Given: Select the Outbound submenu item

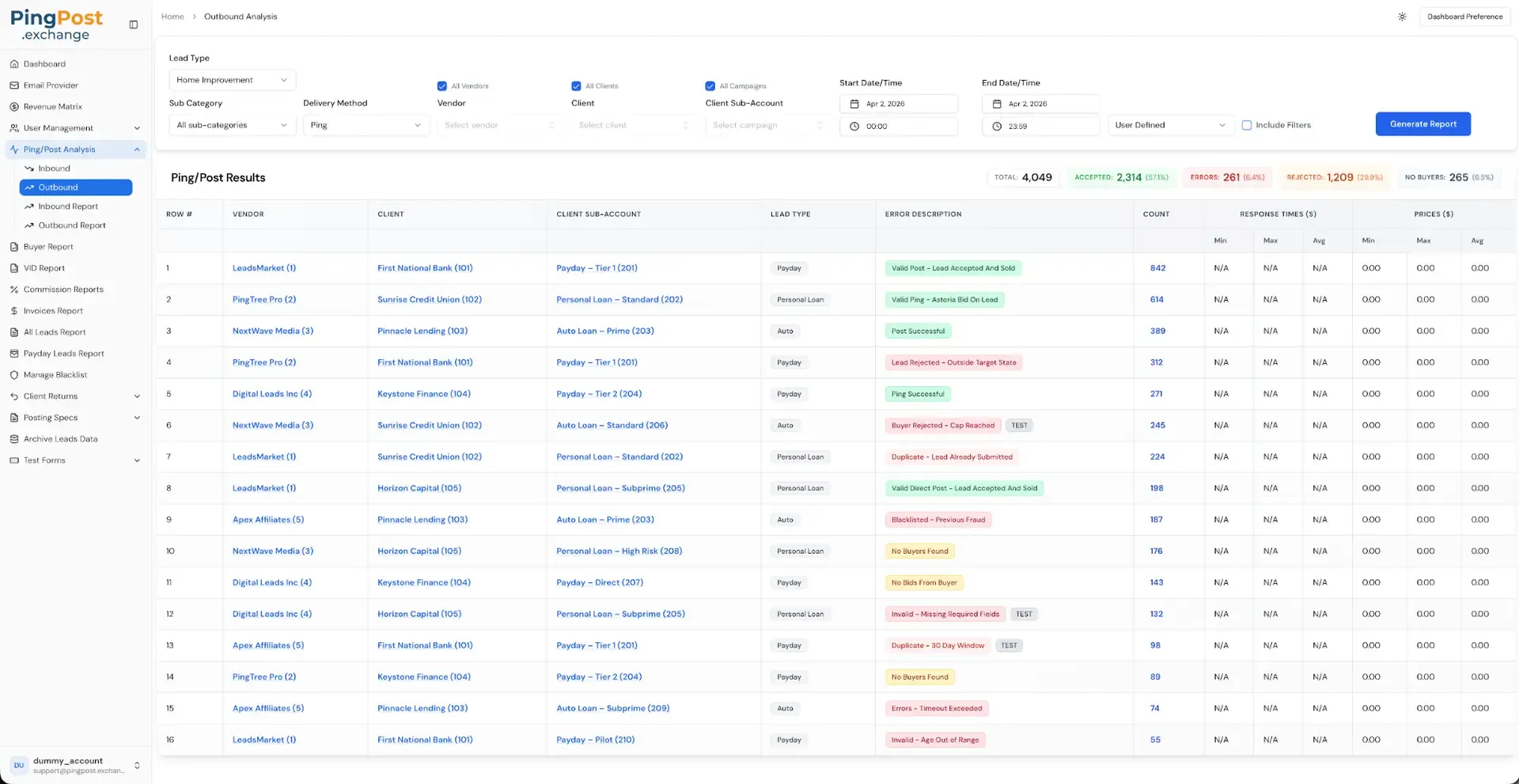Looking at the screenshot, I should click(76, 187).
